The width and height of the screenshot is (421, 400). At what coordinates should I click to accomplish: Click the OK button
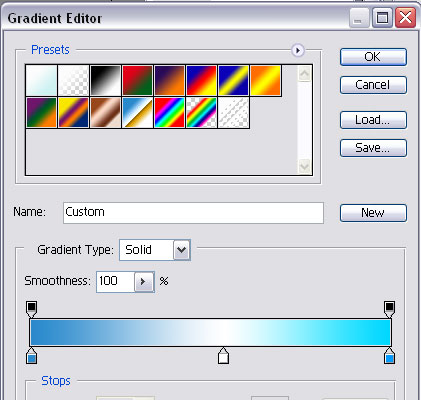(x=373, y=57)
